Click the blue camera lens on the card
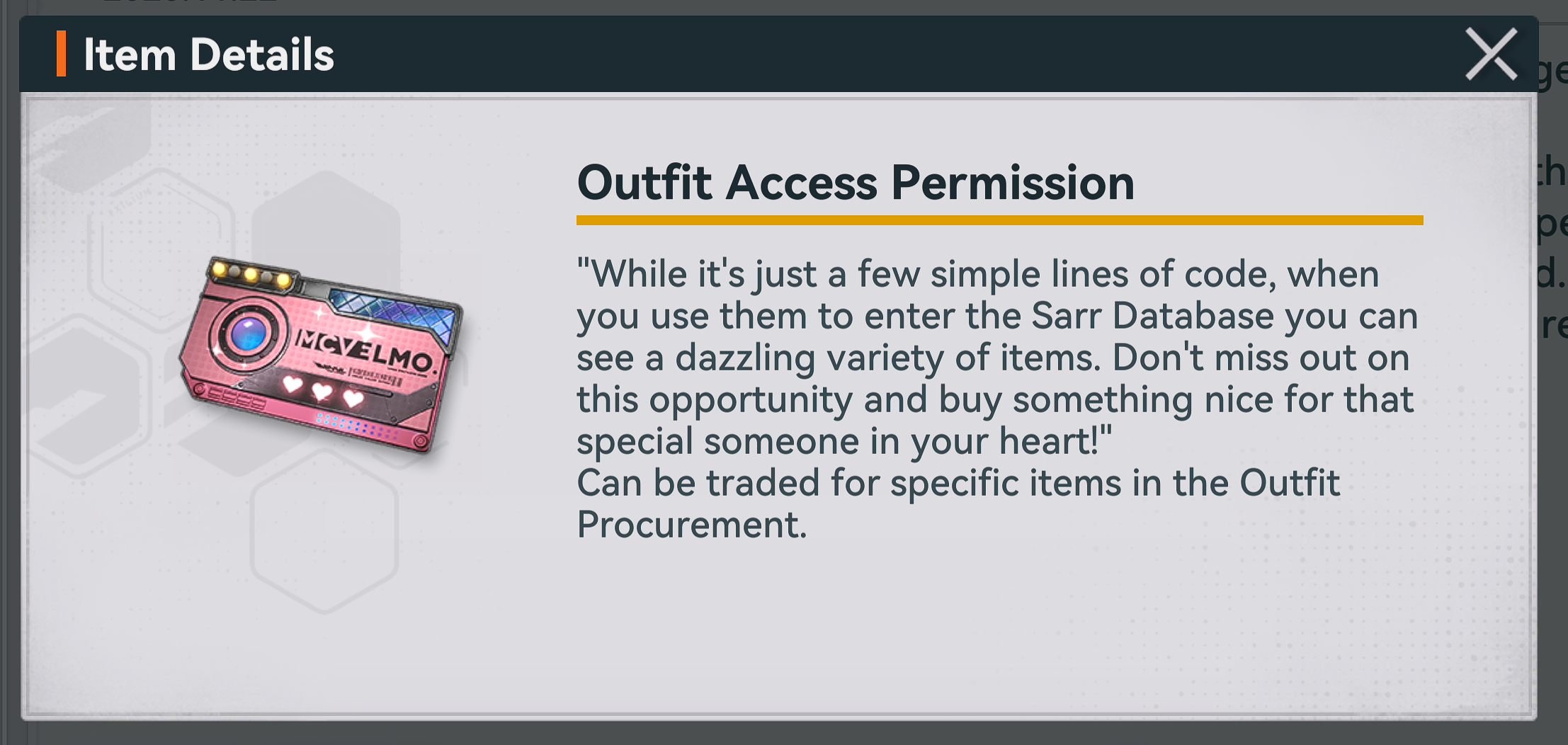The image size is (1568, 745). click(x=249, y=332)
